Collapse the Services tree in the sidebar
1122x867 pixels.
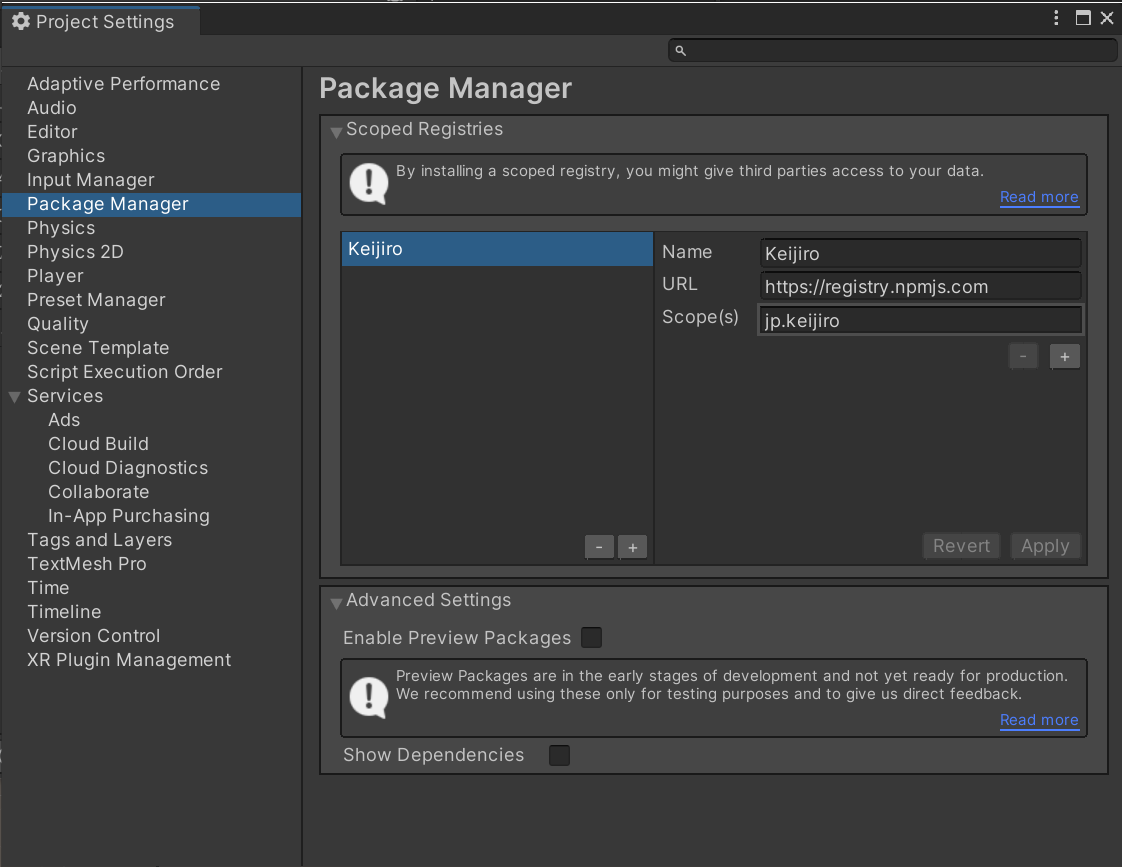click(14, 397)
